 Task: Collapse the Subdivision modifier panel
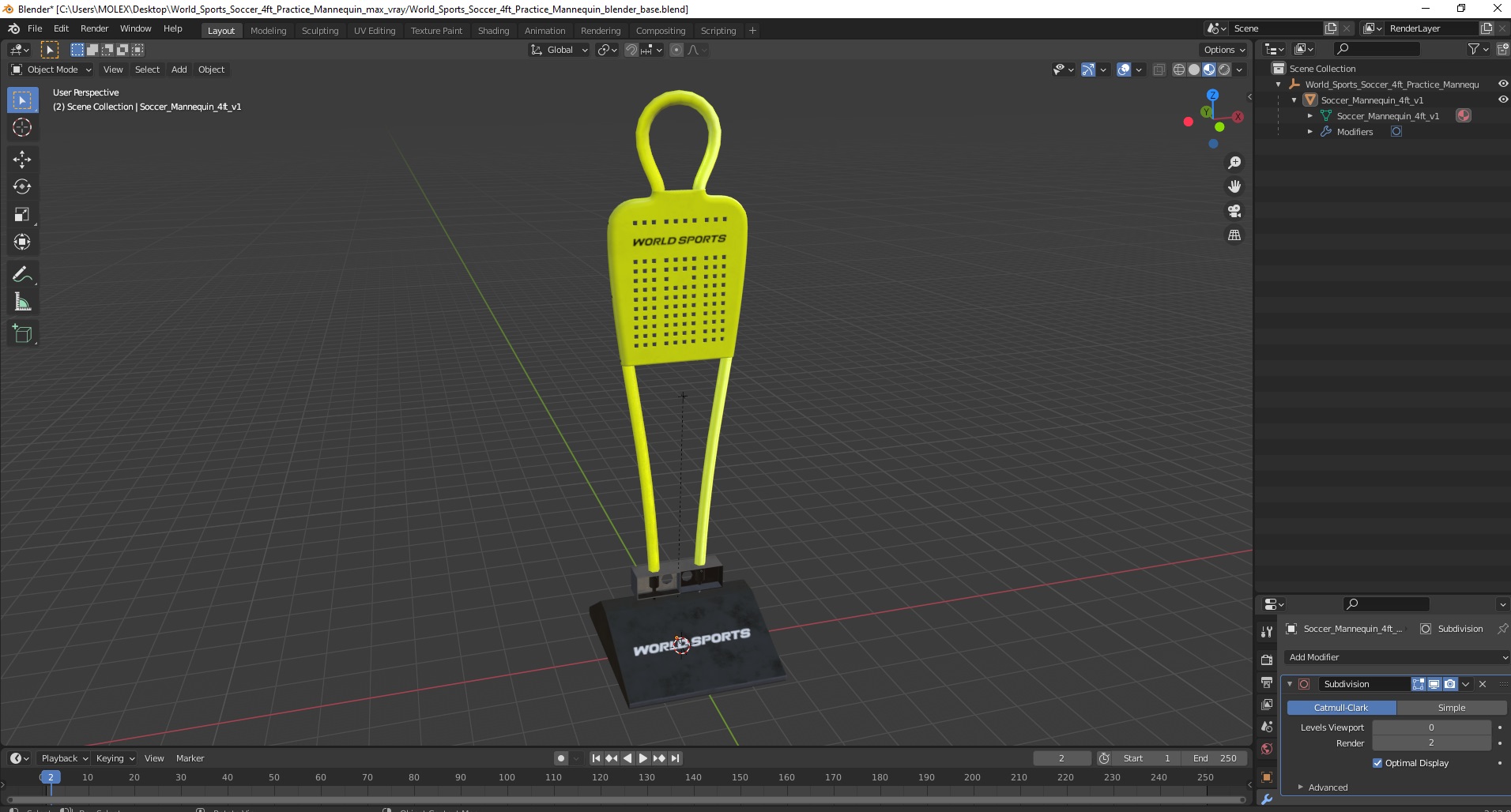[1290, 684]
